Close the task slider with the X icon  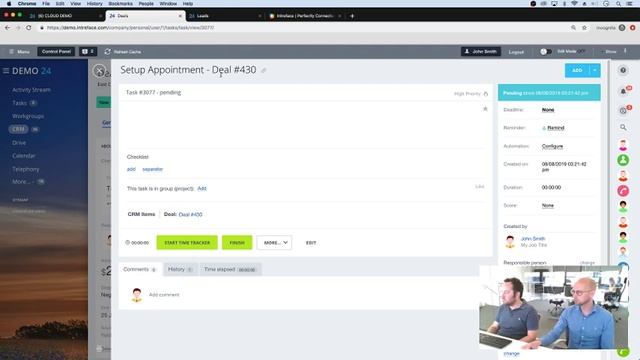[x=99, y=71]
